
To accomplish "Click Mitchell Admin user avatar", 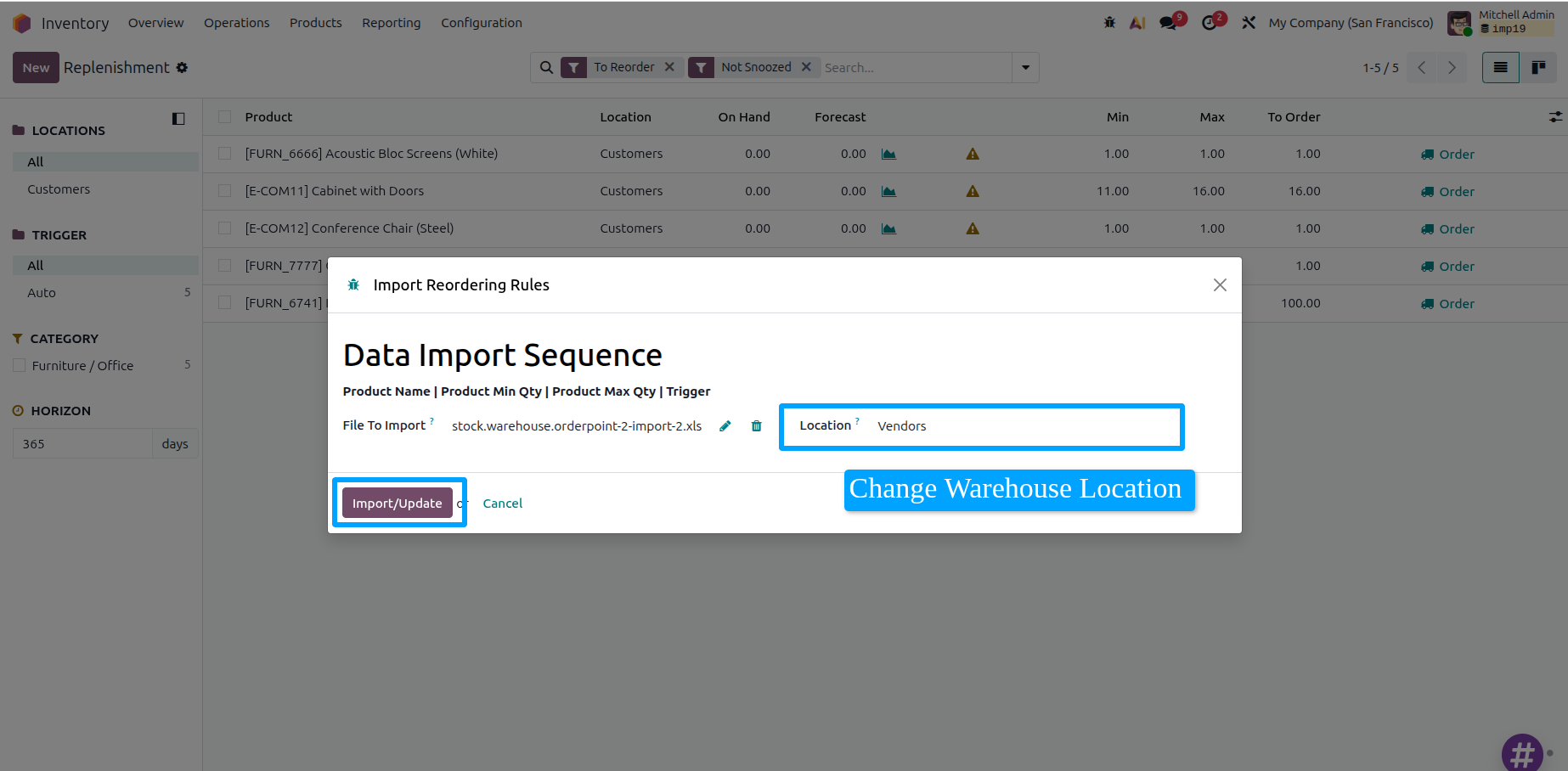I will (1459, 23).
